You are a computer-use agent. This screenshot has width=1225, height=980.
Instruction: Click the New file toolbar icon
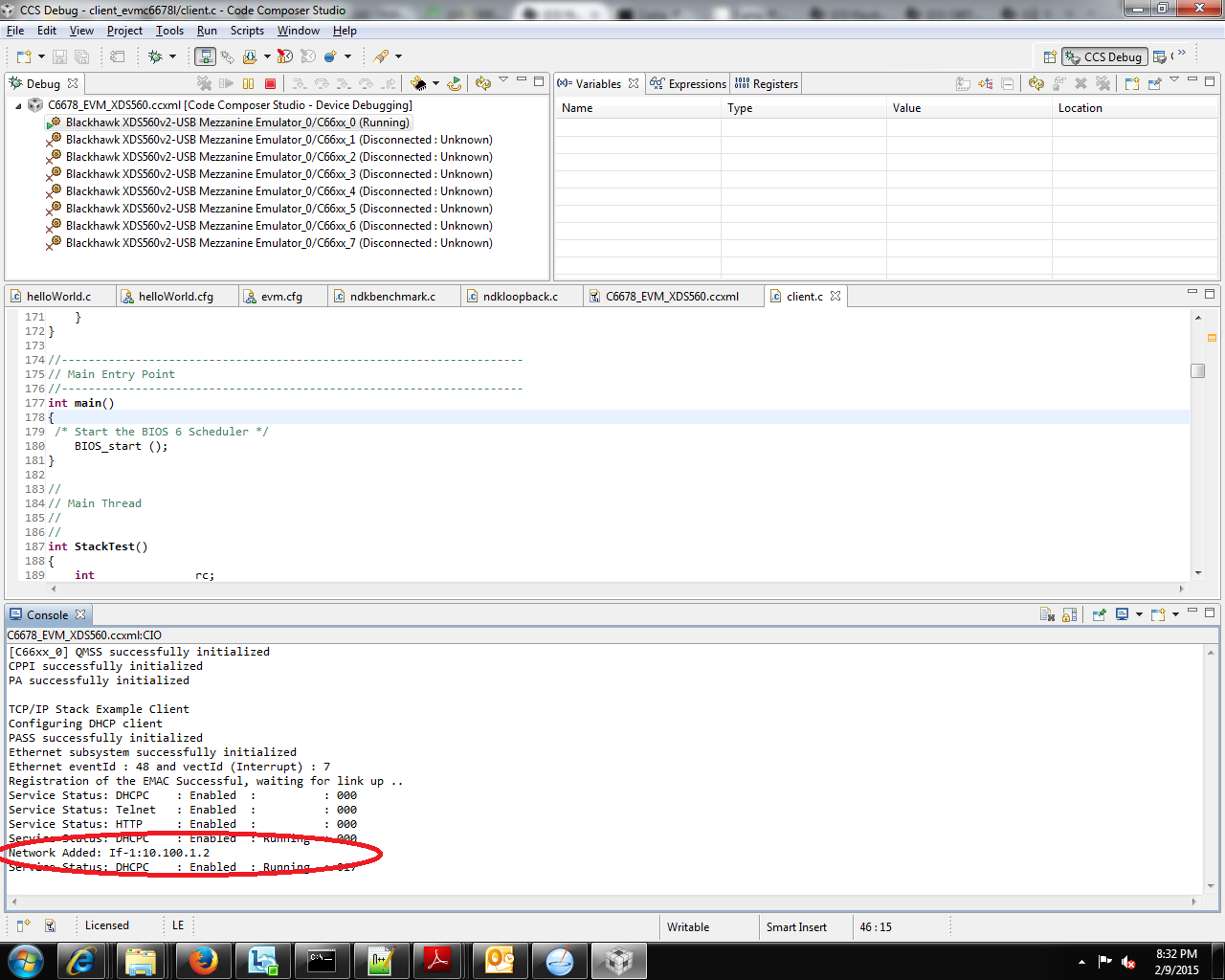click(x=24, y=57)
